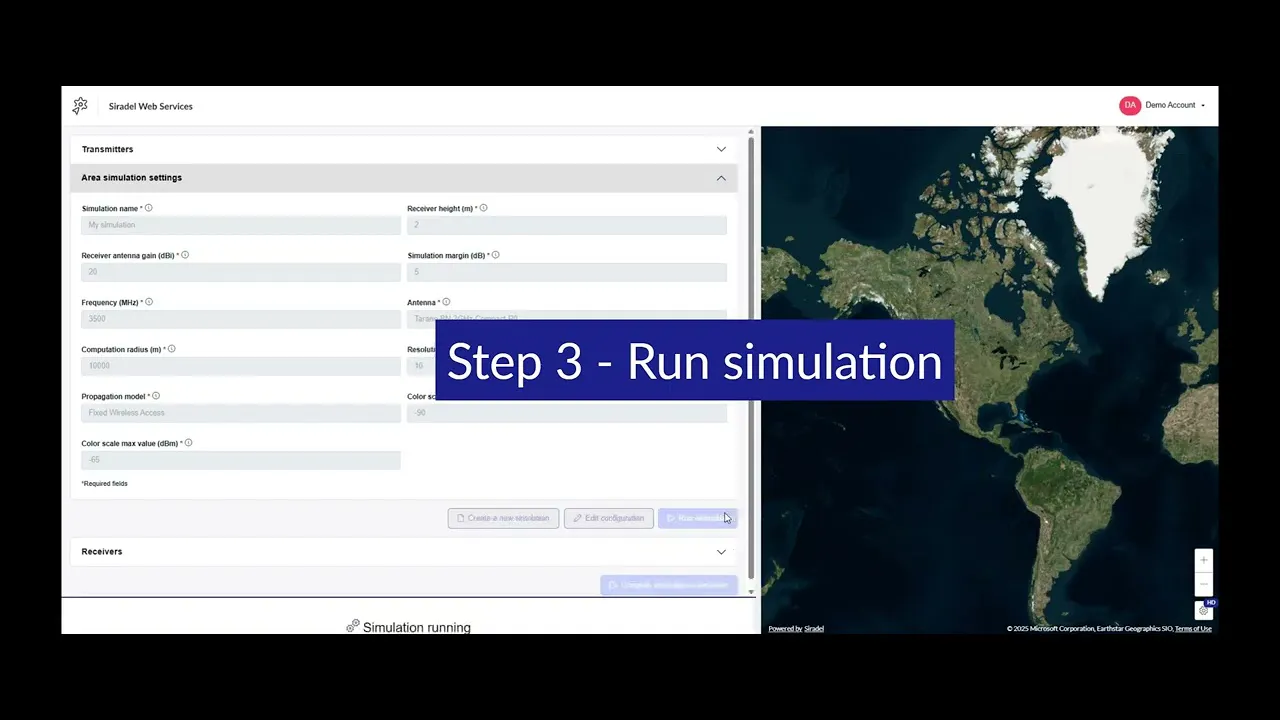Screen dimensions: 1280x720
Task: Show info for Receiver height field
Action: click(483, 208)
